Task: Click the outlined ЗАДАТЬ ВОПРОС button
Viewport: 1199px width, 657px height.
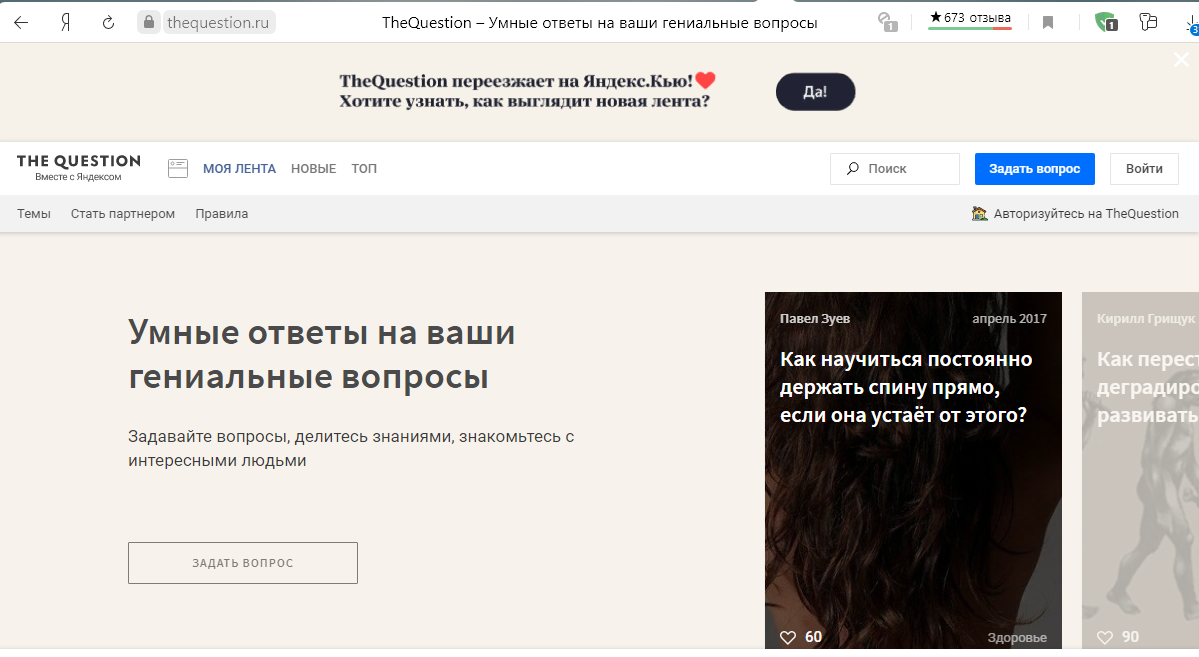Action: (x=242, y=563)
